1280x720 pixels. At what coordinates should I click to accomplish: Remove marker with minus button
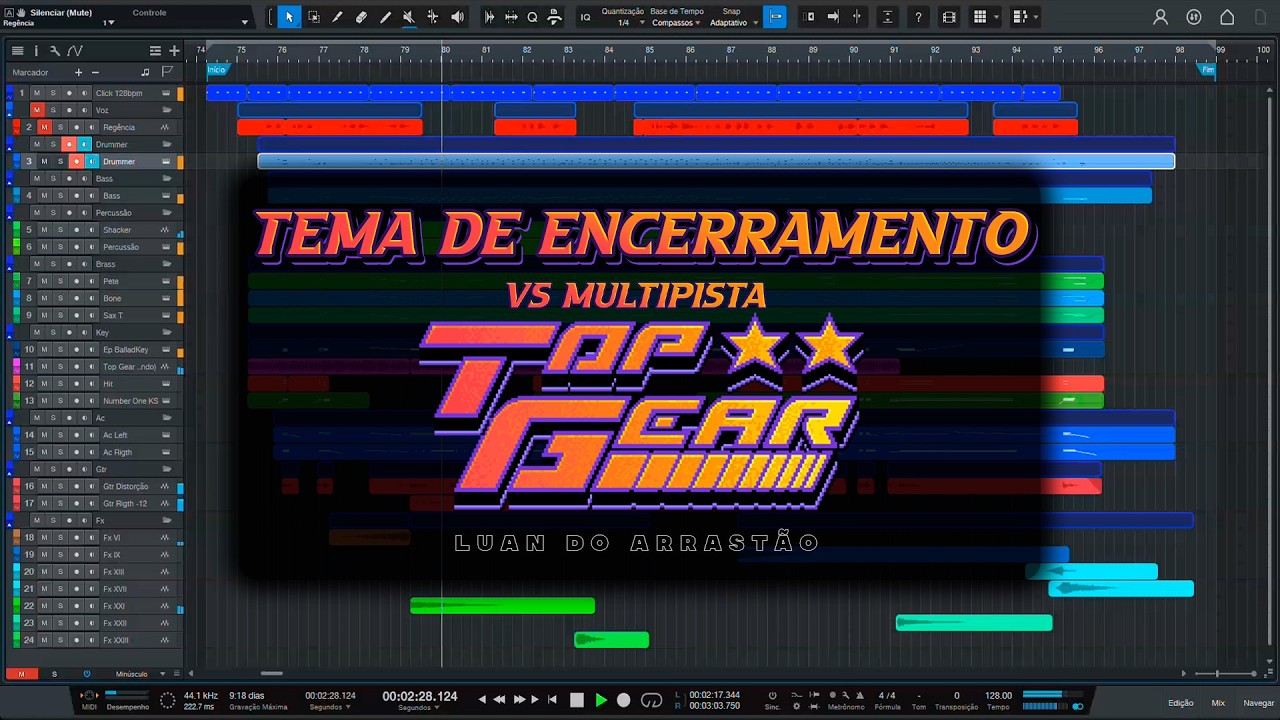(96, 72)
